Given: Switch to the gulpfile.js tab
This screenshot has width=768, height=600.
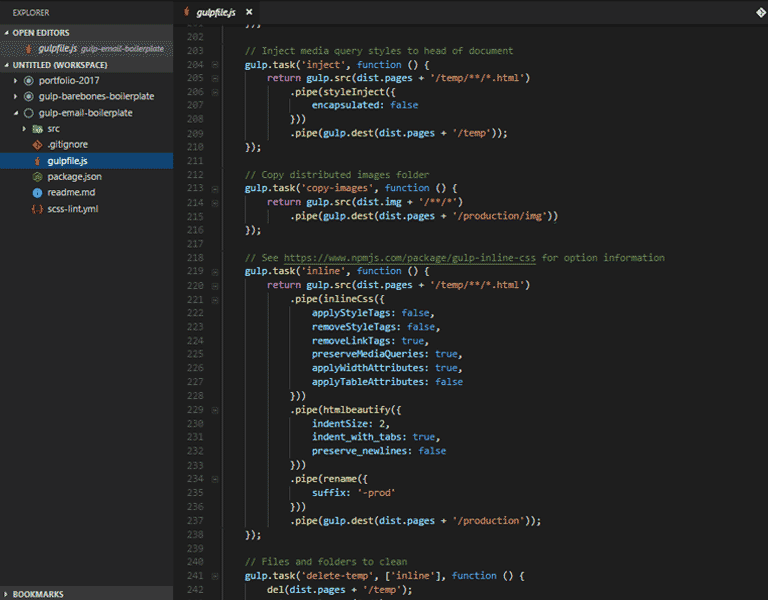Looking at the screenshot, I should (x=217, y=12).
